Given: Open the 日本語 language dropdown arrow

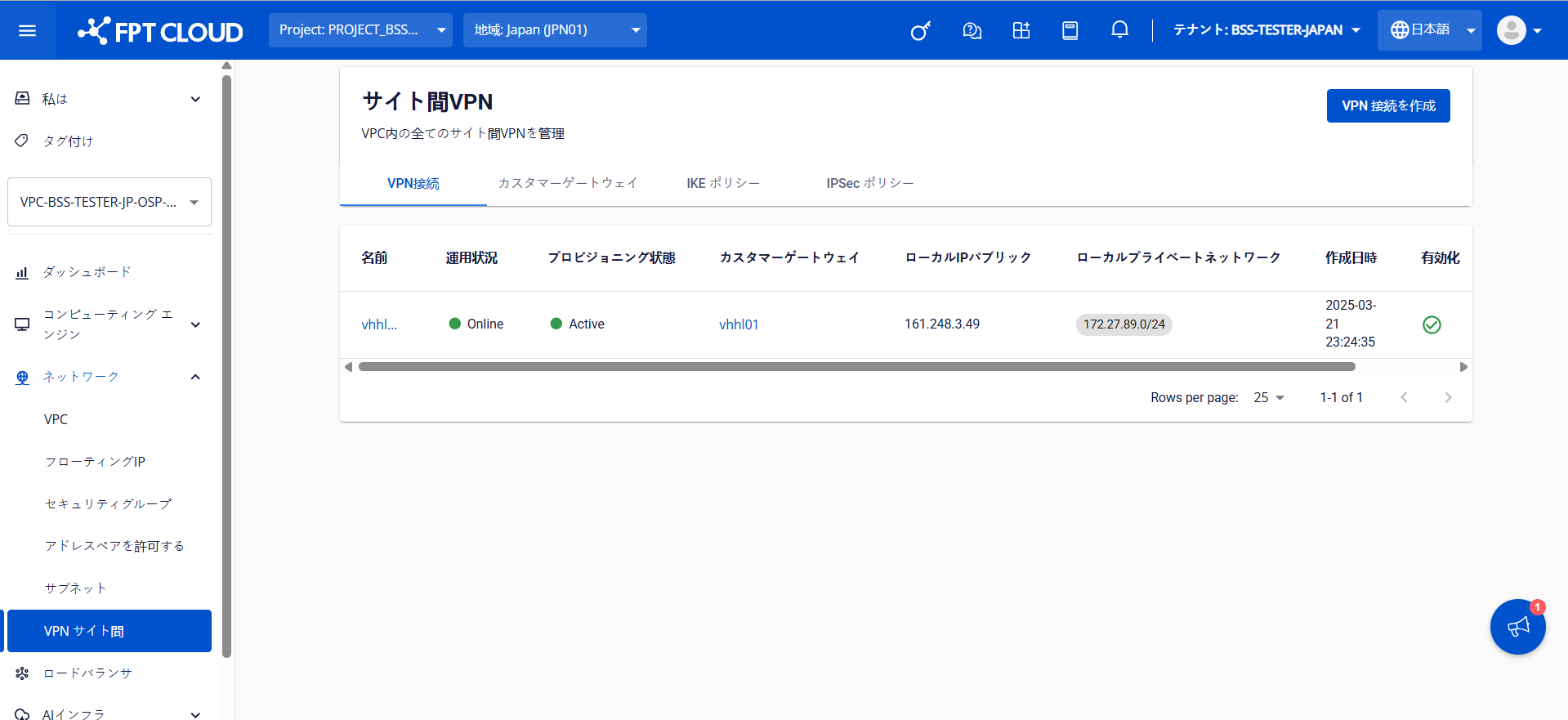Looking at the screenshot, I should click(x=1471, y=31).
